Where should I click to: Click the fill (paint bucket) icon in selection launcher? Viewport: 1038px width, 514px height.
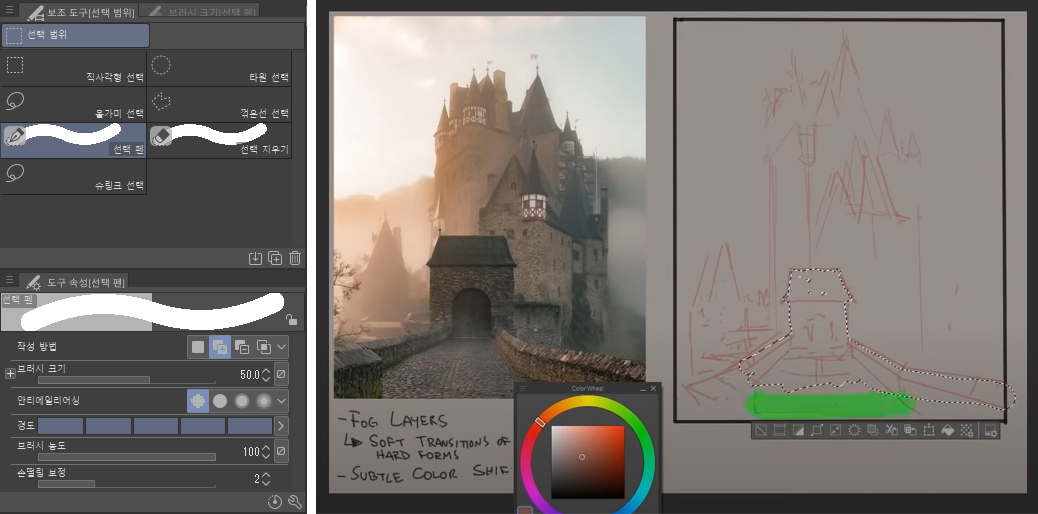[x=949, y=431]
